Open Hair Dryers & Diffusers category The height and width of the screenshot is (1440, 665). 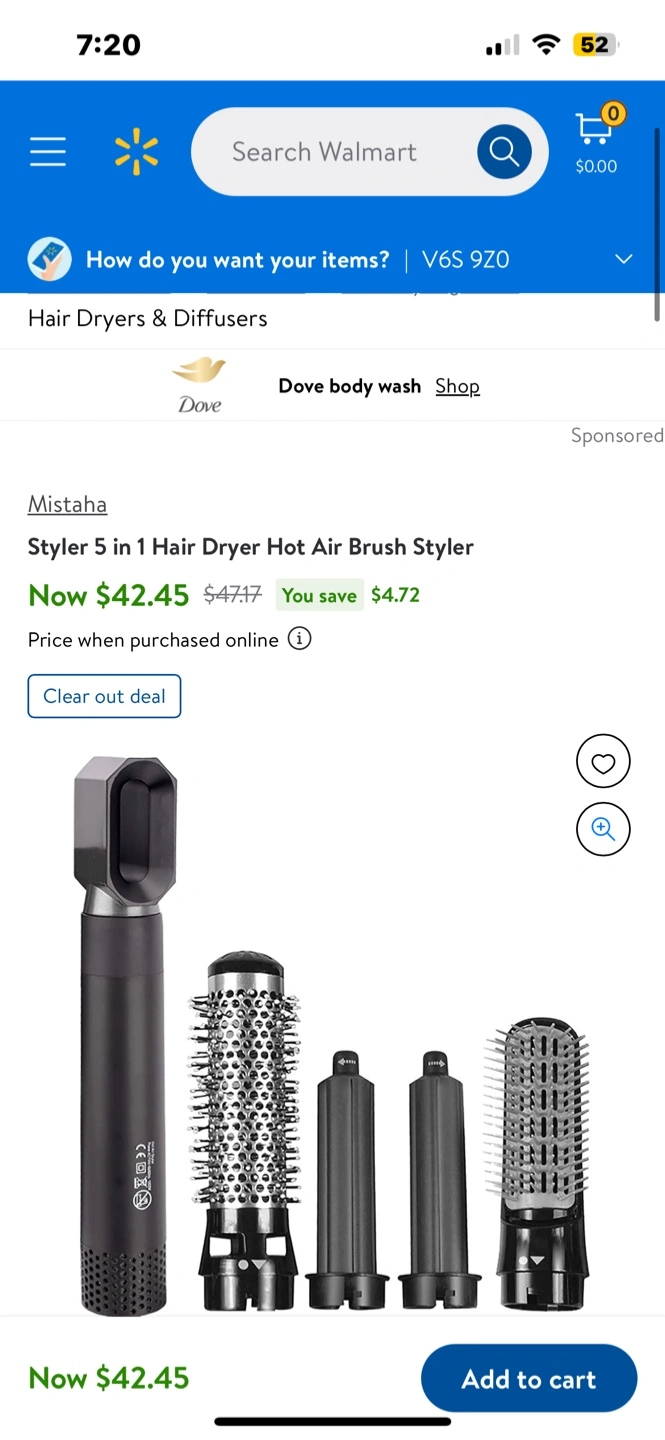148,318
